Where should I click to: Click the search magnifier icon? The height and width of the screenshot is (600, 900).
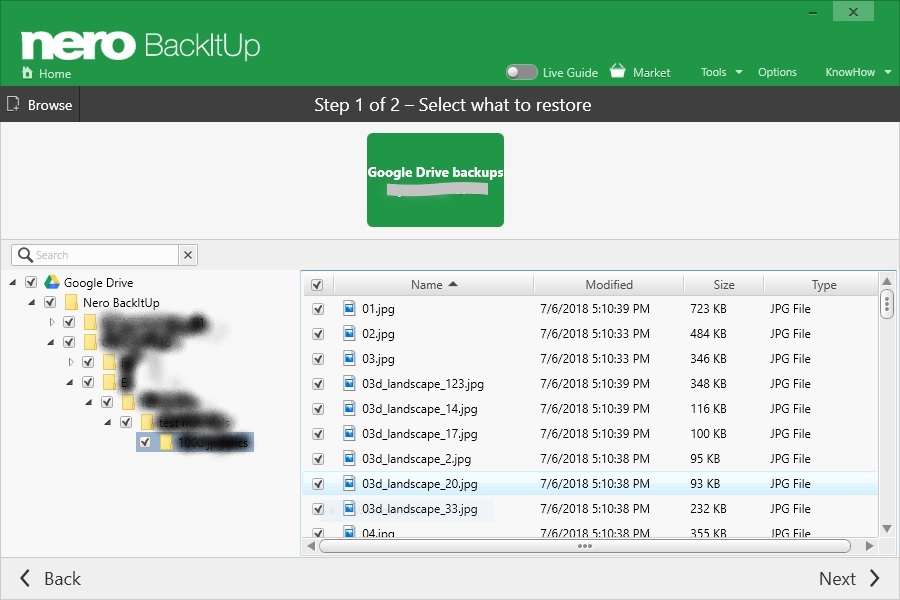click(25, 254)
